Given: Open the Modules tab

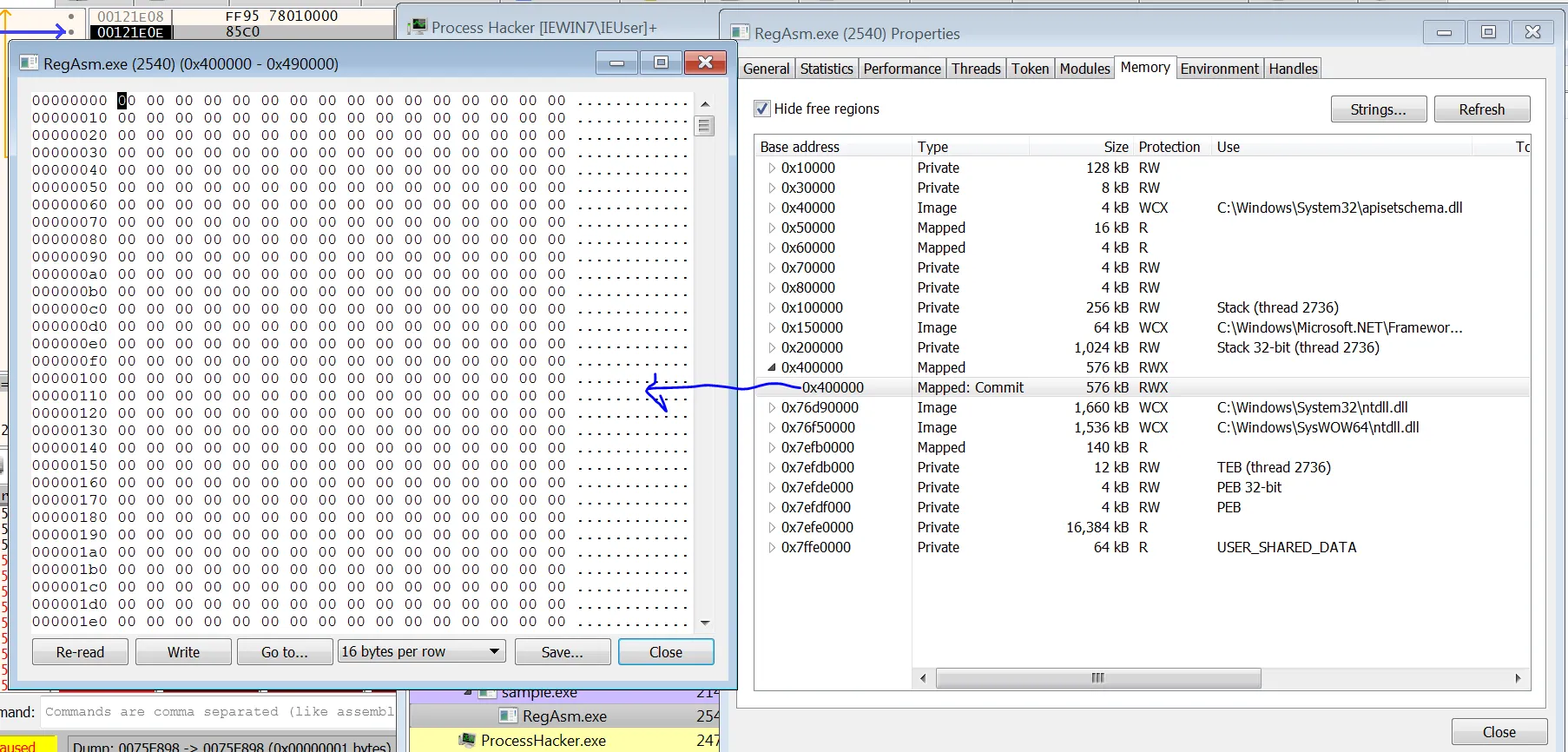Looking at the screenshot, I should tap(1085, 69).
